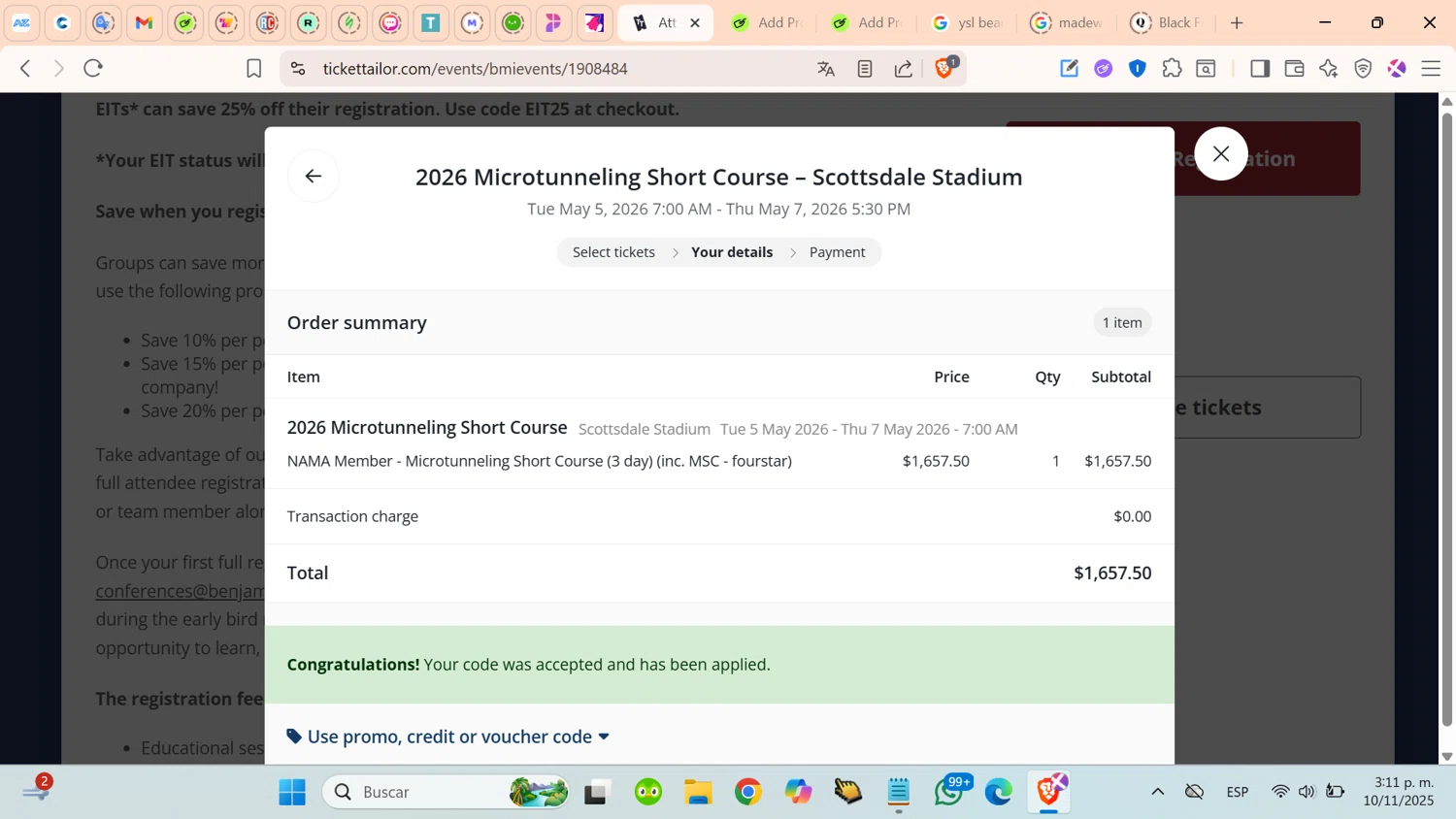Open the Leo AI sparkle icon
This screenshot has height=819, width=1456.
[x=1329, y=69]
